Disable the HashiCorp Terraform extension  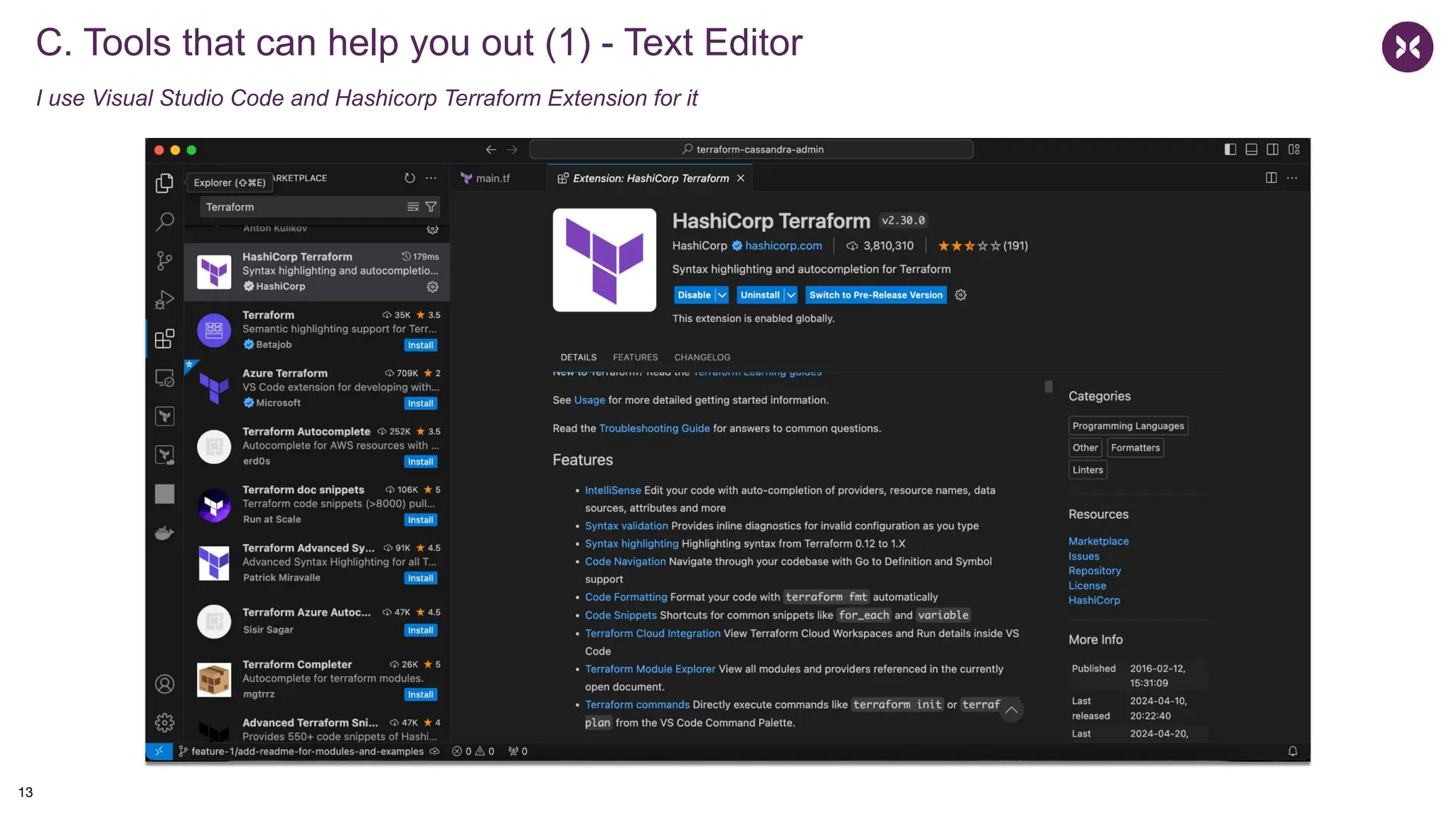pyautogui.click(x=694, y=295)
